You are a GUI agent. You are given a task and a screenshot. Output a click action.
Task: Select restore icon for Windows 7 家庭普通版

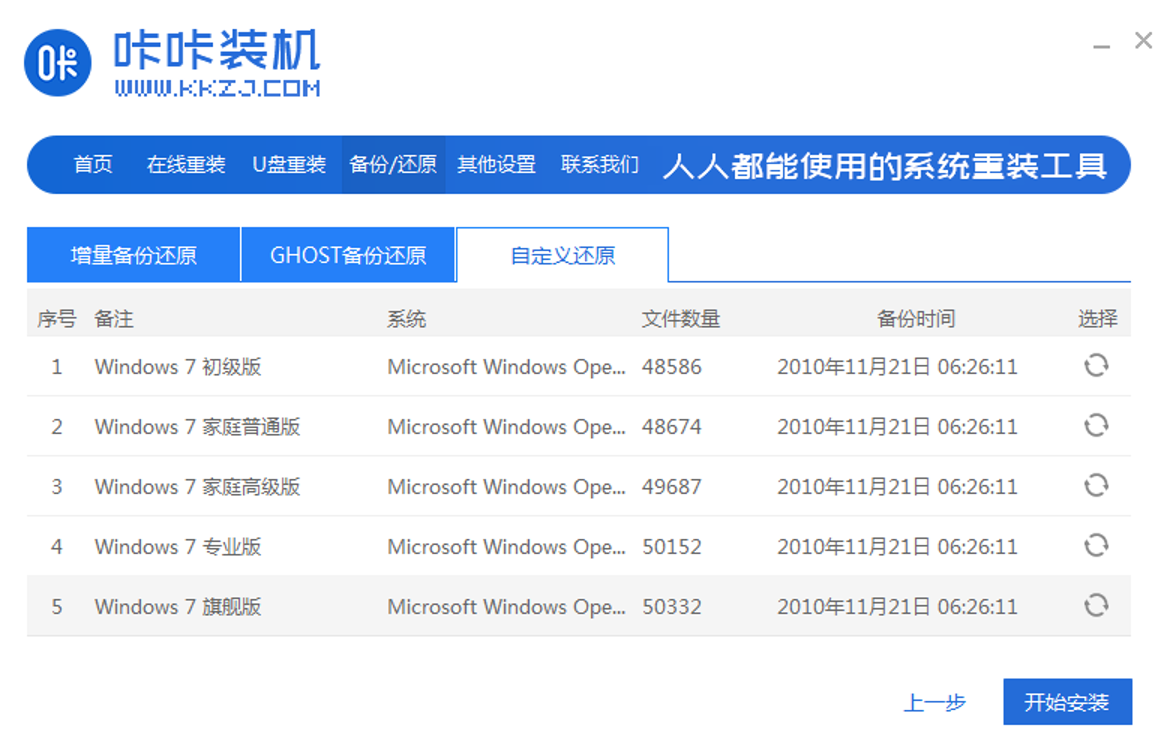click(1096, 426)
